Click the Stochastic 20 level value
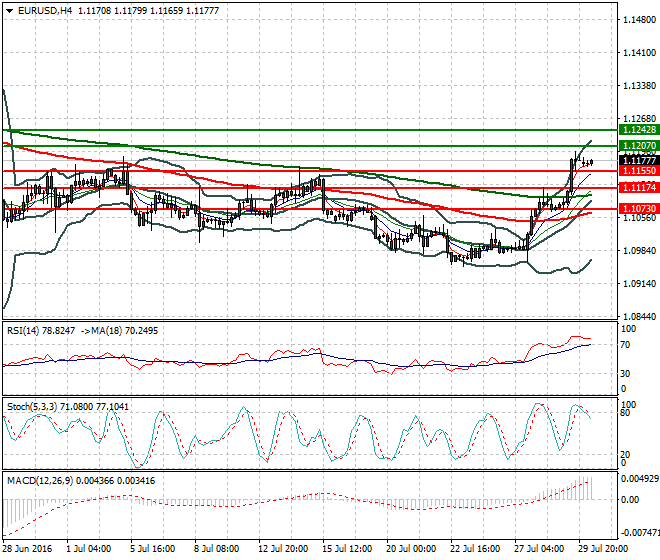 (x=626, y=454)
